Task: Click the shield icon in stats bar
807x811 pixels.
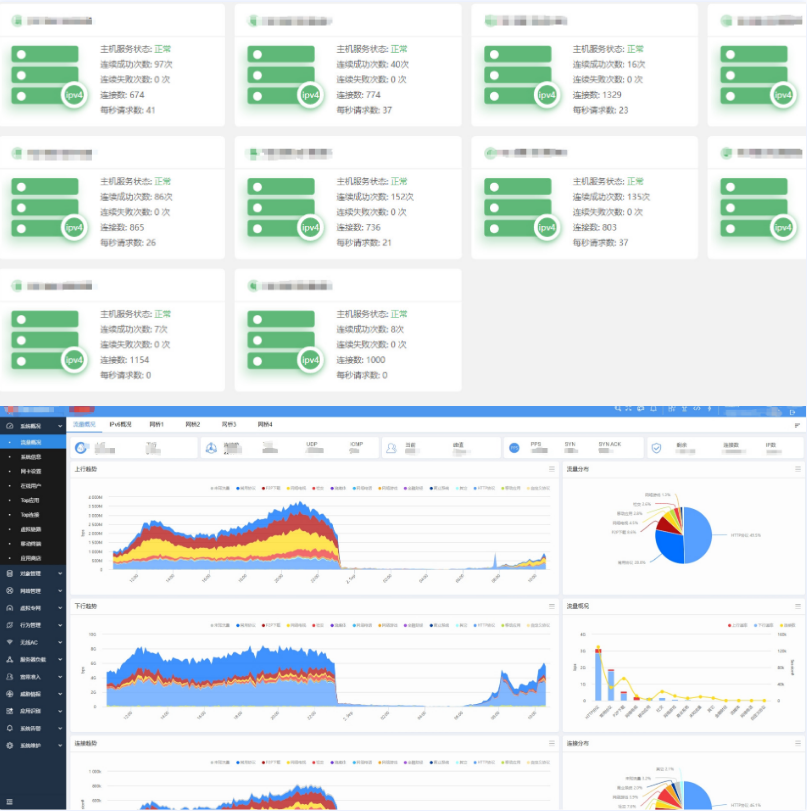Action: (x=656, y=448)
